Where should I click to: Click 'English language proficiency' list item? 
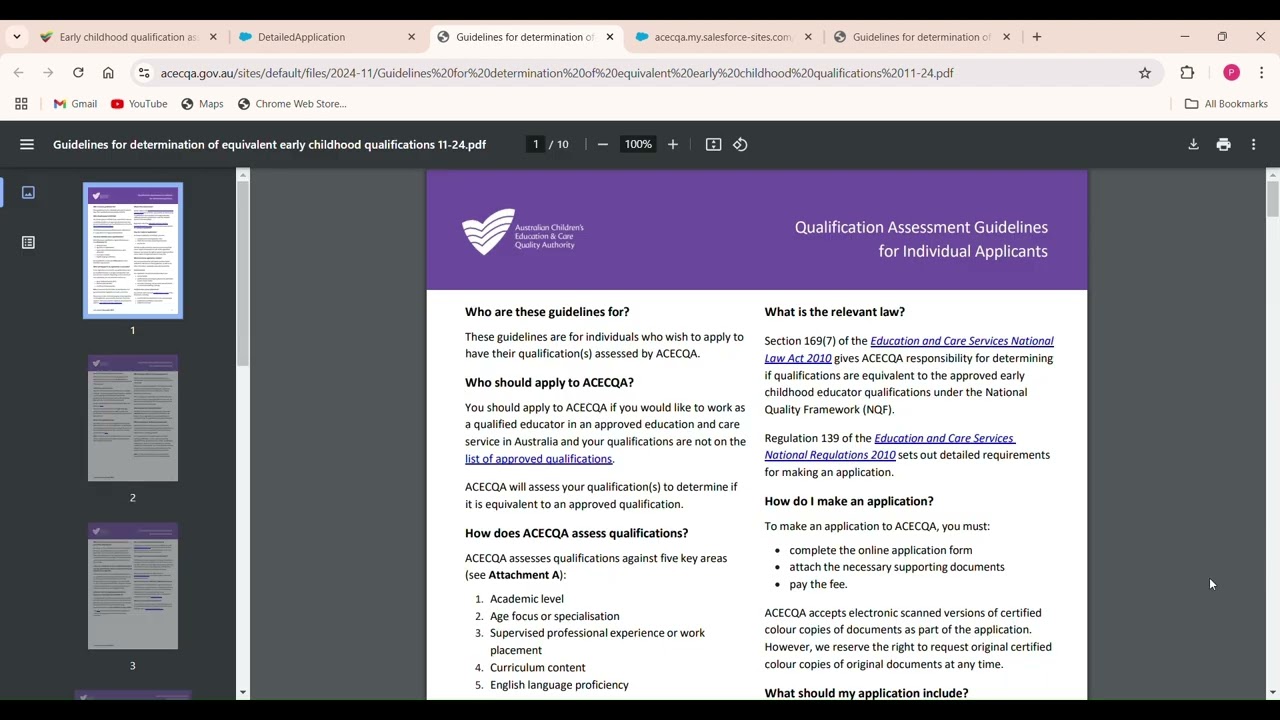[x=559, y=685]
